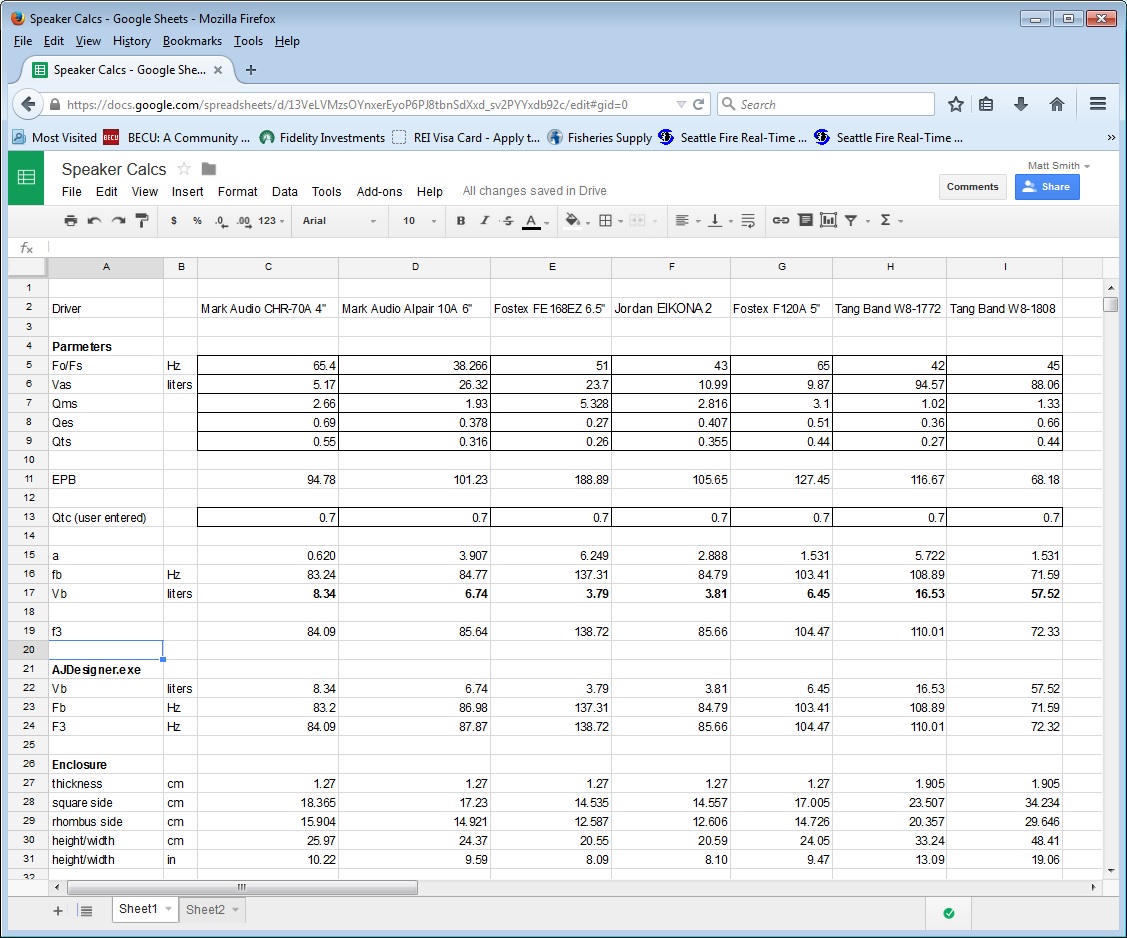The height and width of the screenshot is (938, 1127).
Task: Open Matt Smith account dropdown
Action: 1059,165
